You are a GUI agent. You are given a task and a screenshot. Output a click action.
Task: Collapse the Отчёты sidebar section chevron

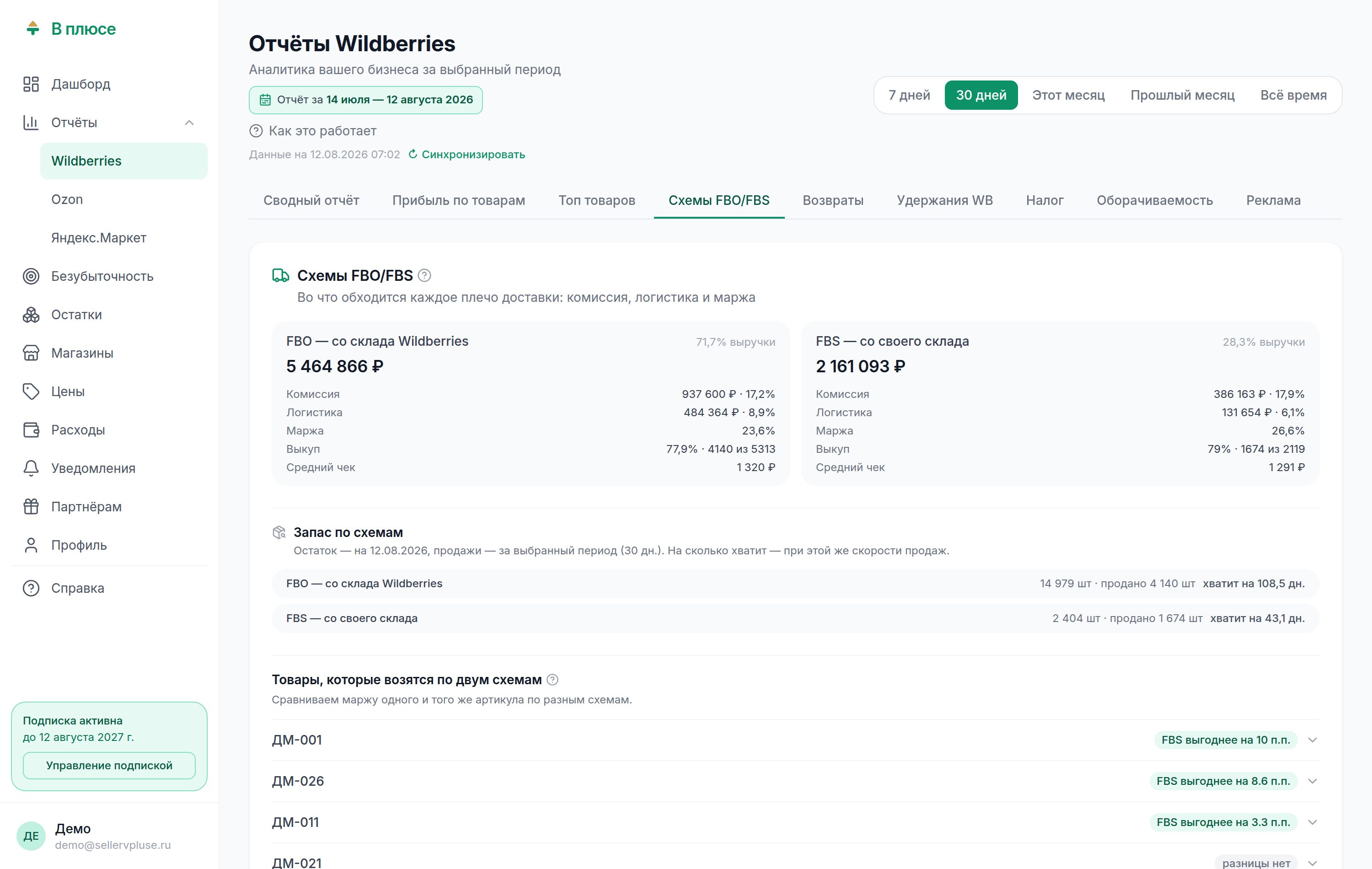click(x=189, y=123)
